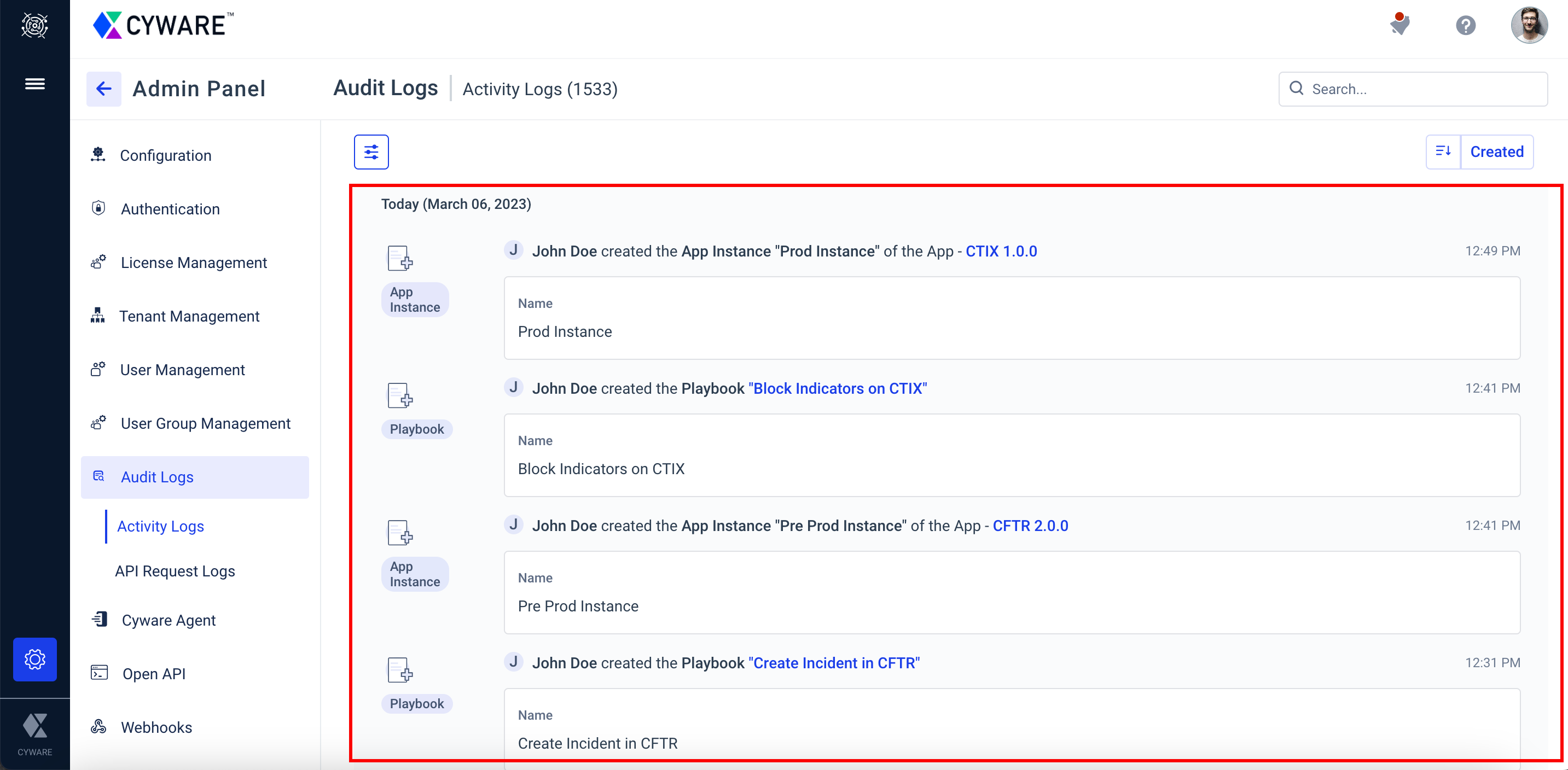The height and width of the screenshot is (770, 1568).
Task: Open the help question mark icon
Action: pyautogui.click(x=1465, y=26)
